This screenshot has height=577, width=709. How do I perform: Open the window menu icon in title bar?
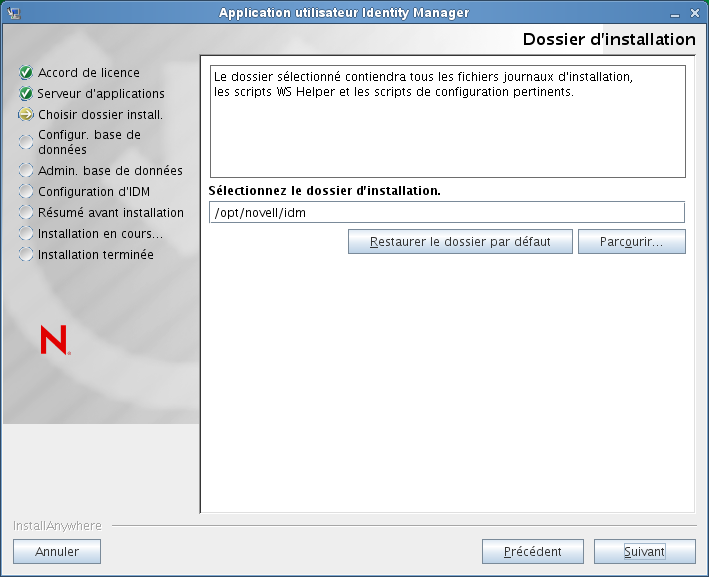click(x=14, y=13)
